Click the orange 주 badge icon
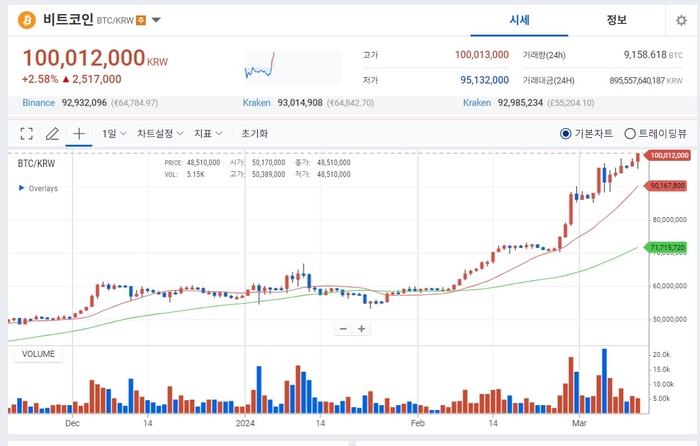700x446 pixels. pos(141,20)
